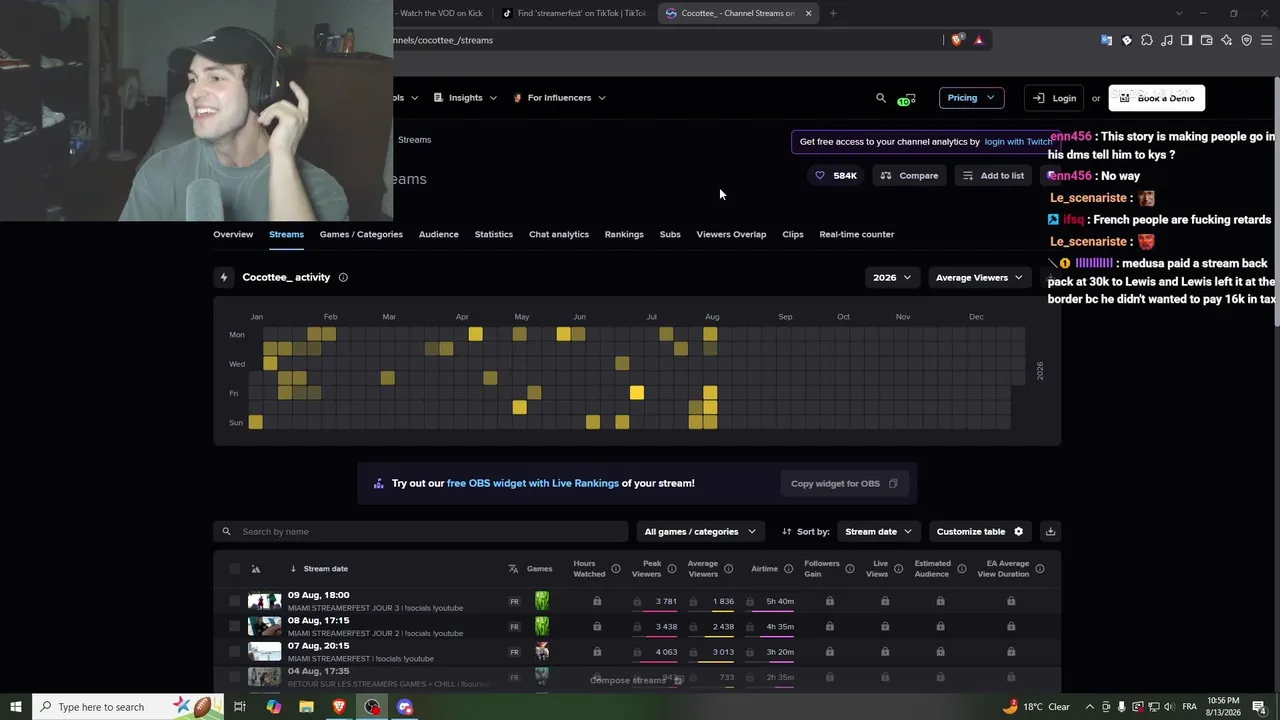Show hidden system tray icons chevron
1280x720 pixels.
tap(1090, 707)
